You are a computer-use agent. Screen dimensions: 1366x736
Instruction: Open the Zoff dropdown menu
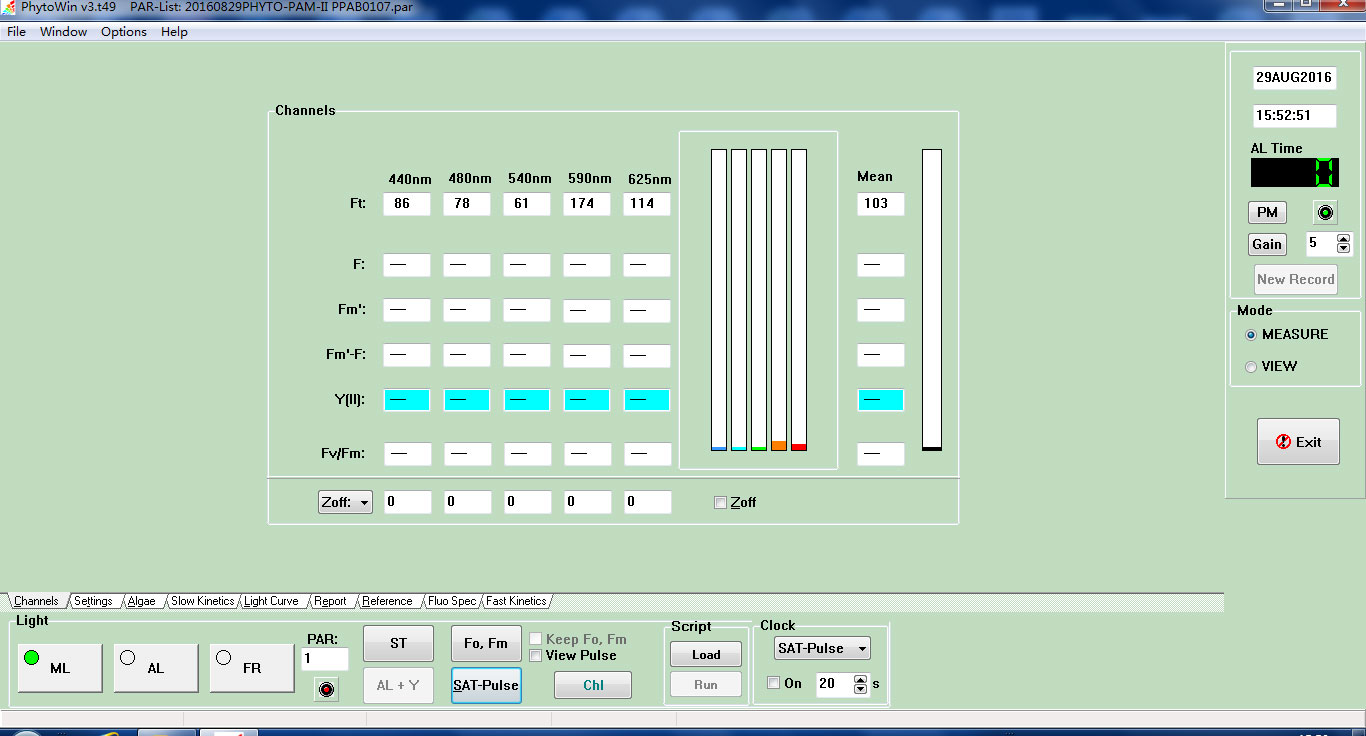tap(345, 503)
